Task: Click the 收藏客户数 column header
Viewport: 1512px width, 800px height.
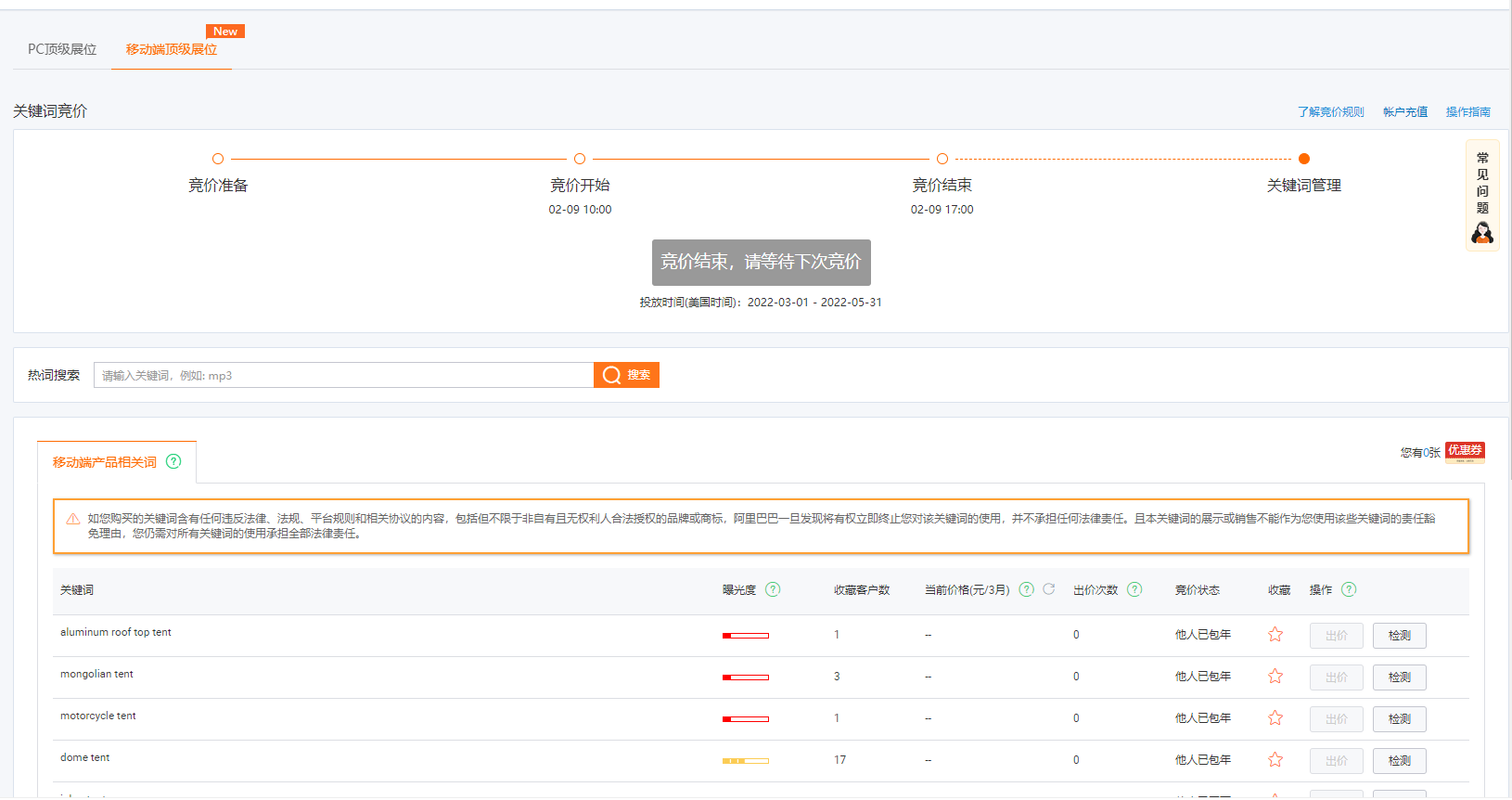Action: [862, 590]
